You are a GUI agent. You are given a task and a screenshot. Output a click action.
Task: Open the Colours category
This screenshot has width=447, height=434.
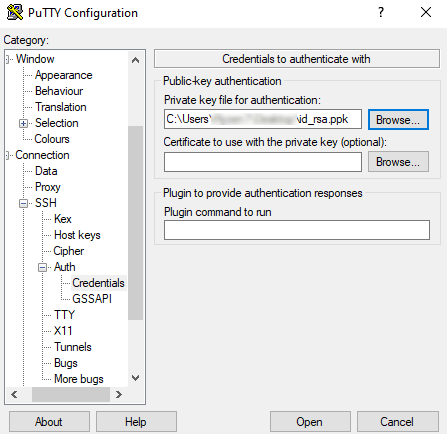point(52,139)
